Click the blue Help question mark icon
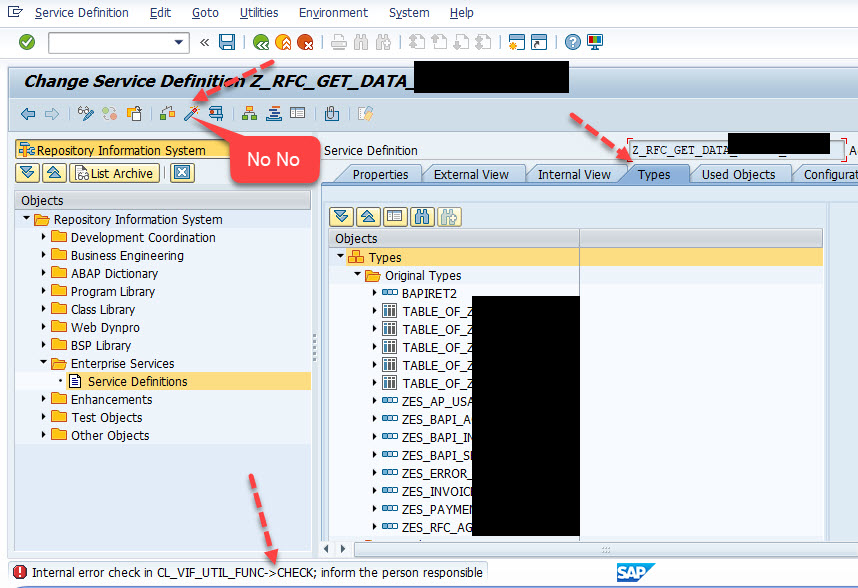The width and height of the screenshot is (858, 588). pyautogui.click(x=573, y=42)
